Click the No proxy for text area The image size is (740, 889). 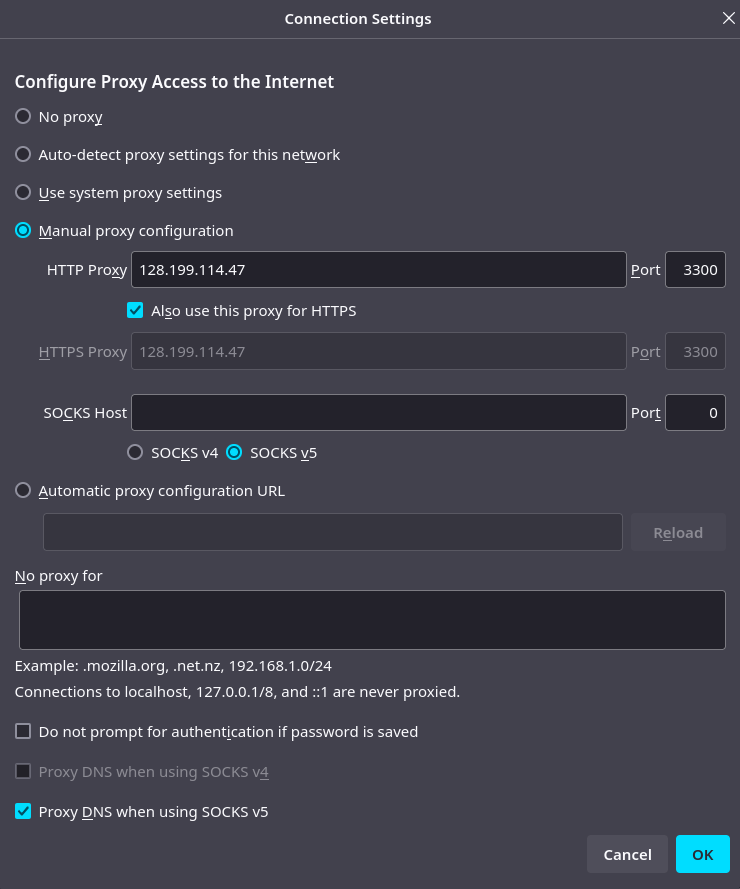372,620
